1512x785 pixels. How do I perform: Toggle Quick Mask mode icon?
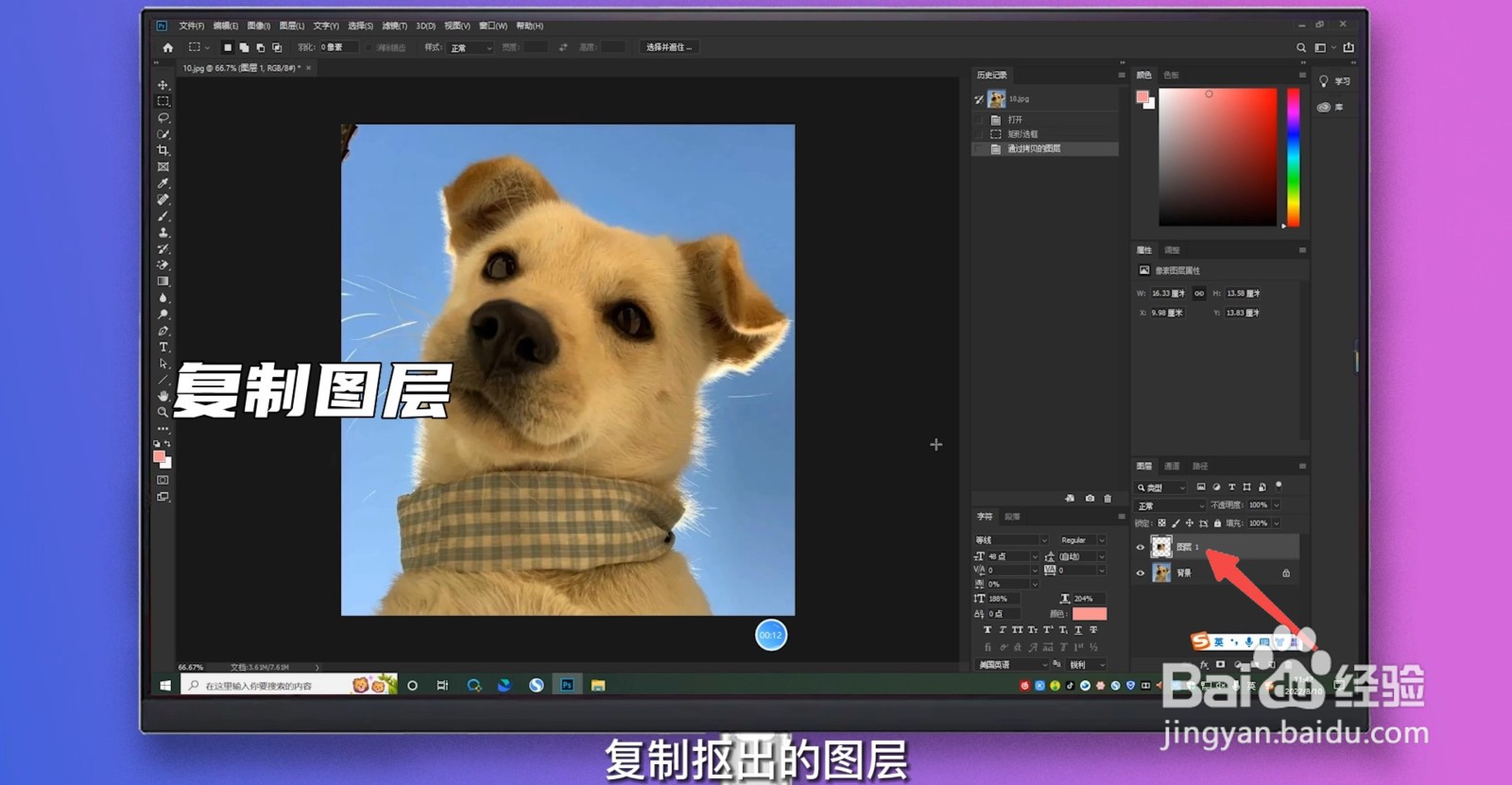(x=163, y=480)
